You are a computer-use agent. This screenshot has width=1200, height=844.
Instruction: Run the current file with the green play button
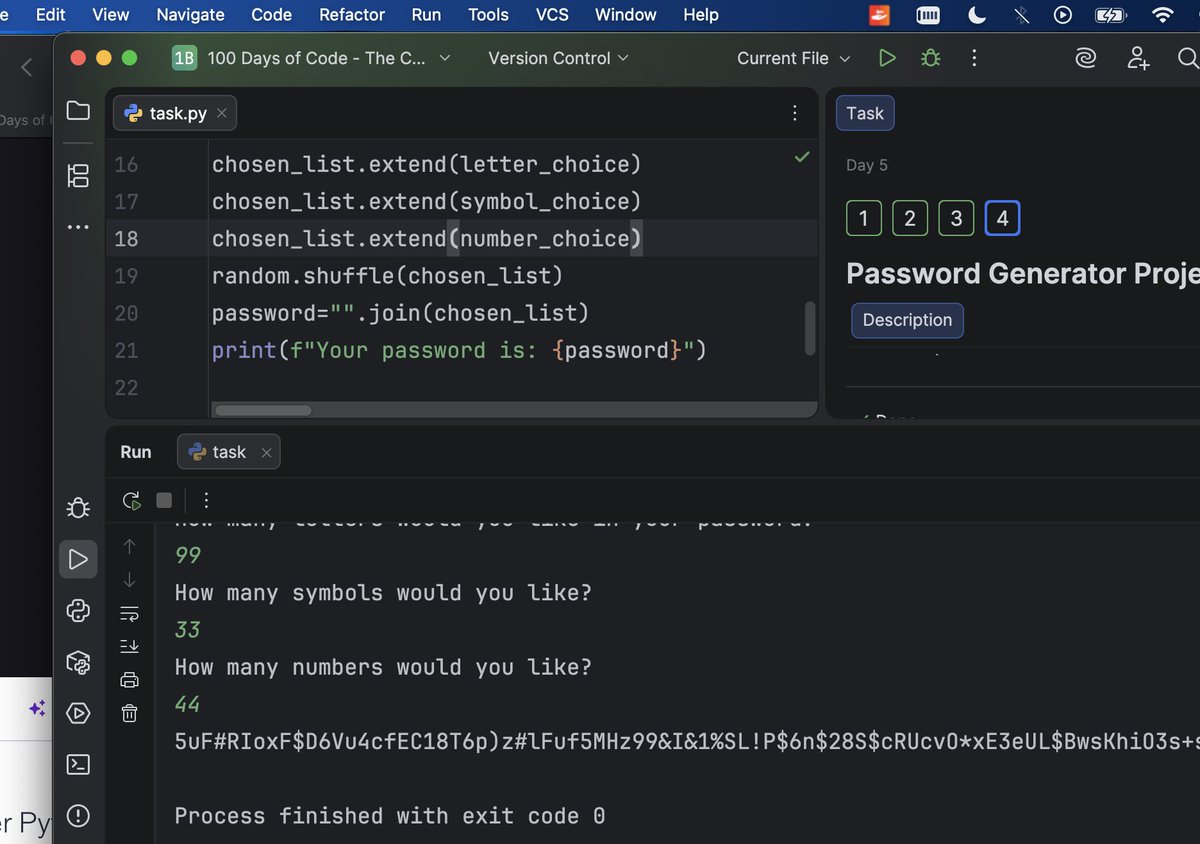click(x=887, y=58)
